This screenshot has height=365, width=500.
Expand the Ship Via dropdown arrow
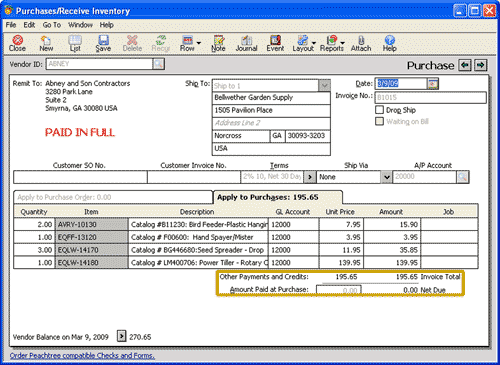coord(386,177)
